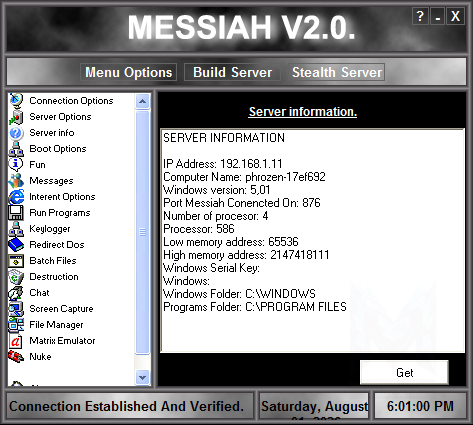Click the Windows version 5,01 line

pos(217,190)
